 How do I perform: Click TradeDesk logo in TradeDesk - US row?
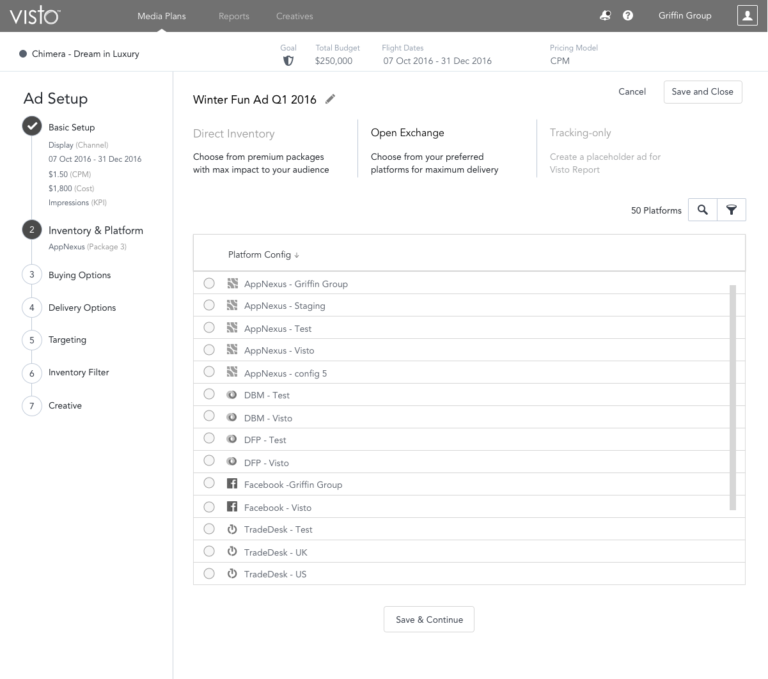232,574
